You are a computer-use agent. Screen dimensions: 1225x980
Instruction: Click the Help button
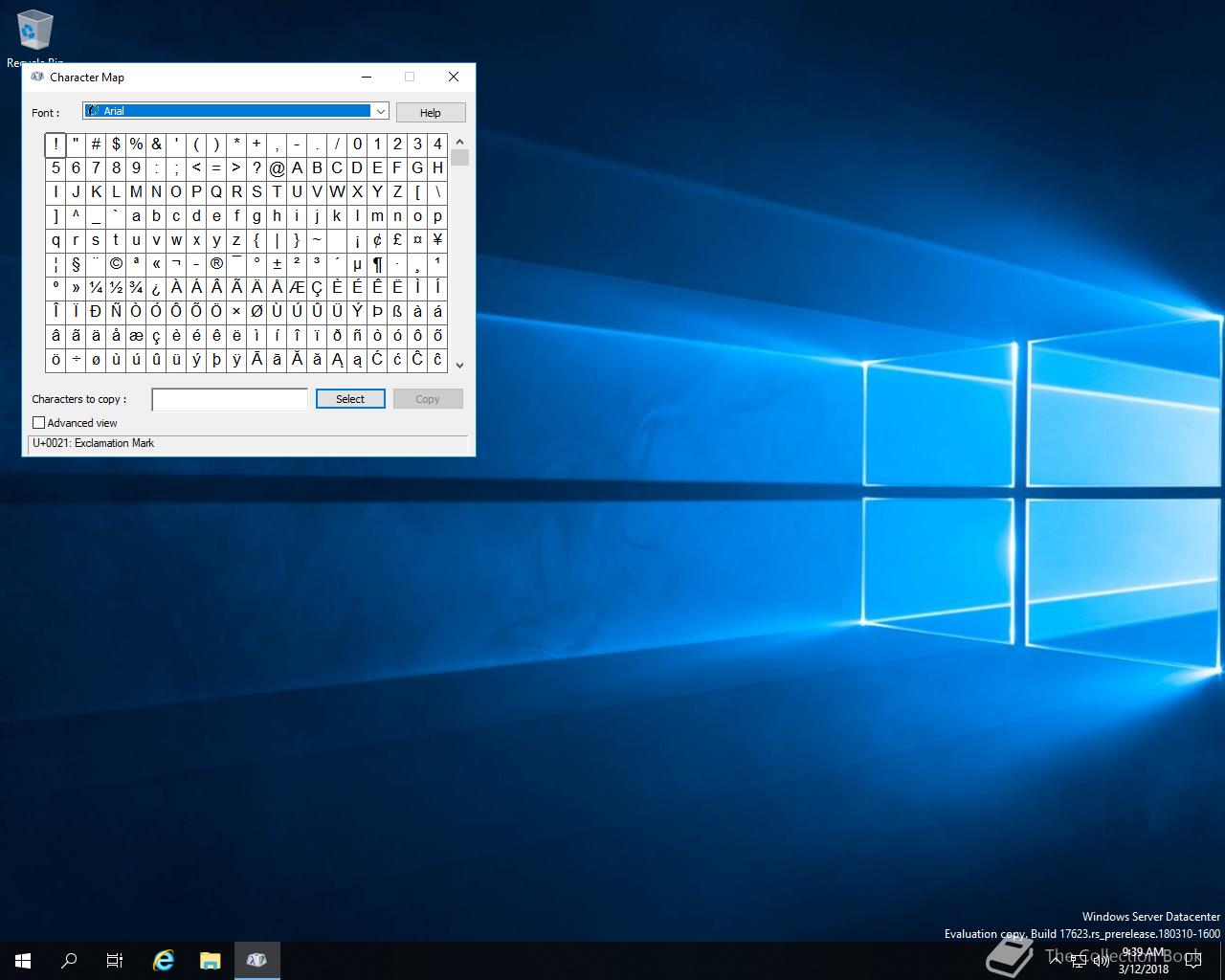431,113
